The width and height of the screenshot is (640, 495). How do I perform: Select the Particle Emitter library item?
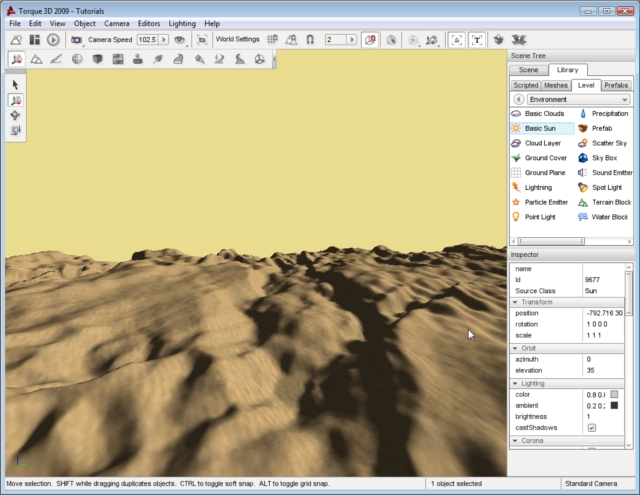coord(544,202)
